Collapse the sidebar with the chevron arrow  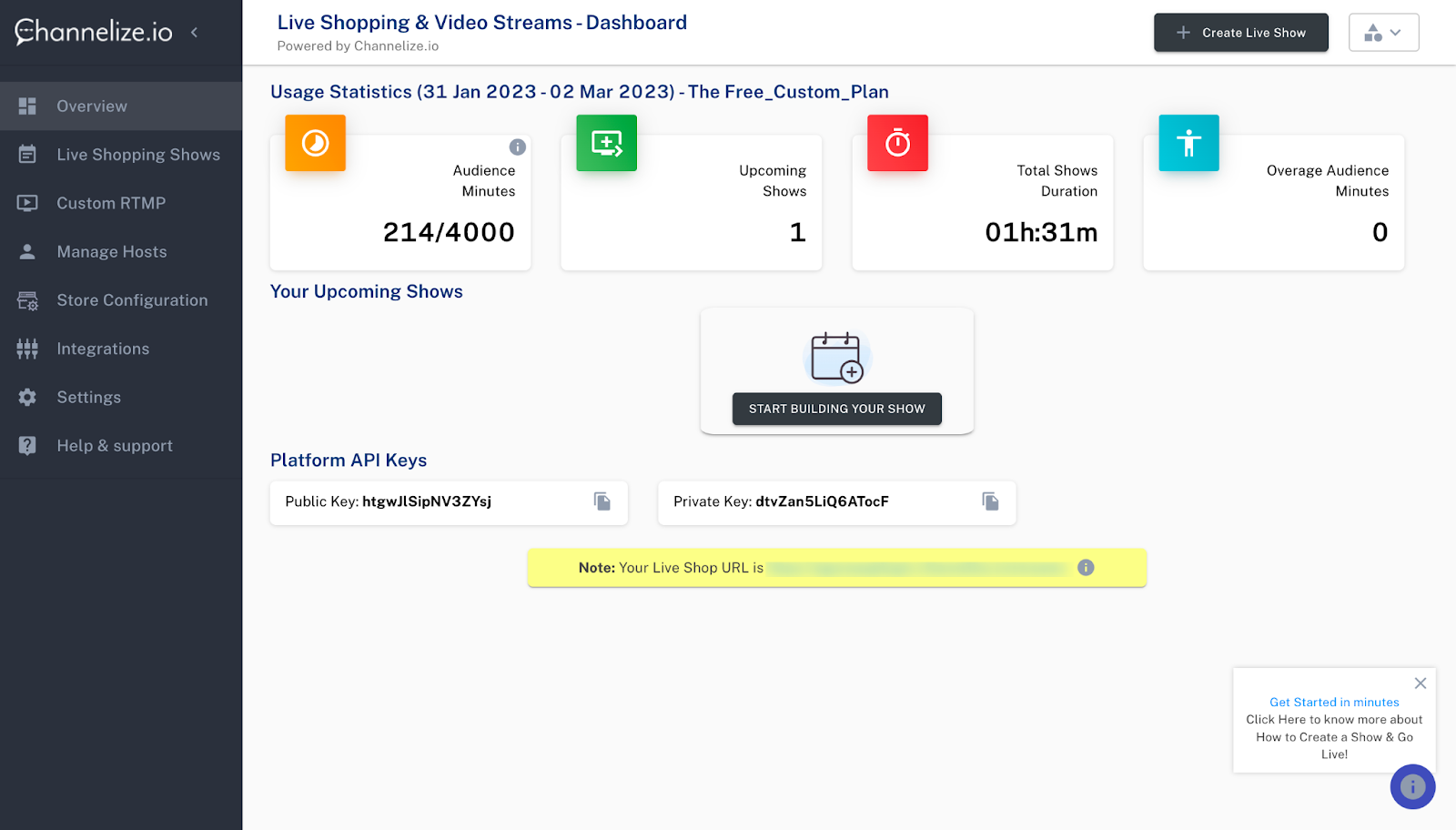tap(194, 33)
